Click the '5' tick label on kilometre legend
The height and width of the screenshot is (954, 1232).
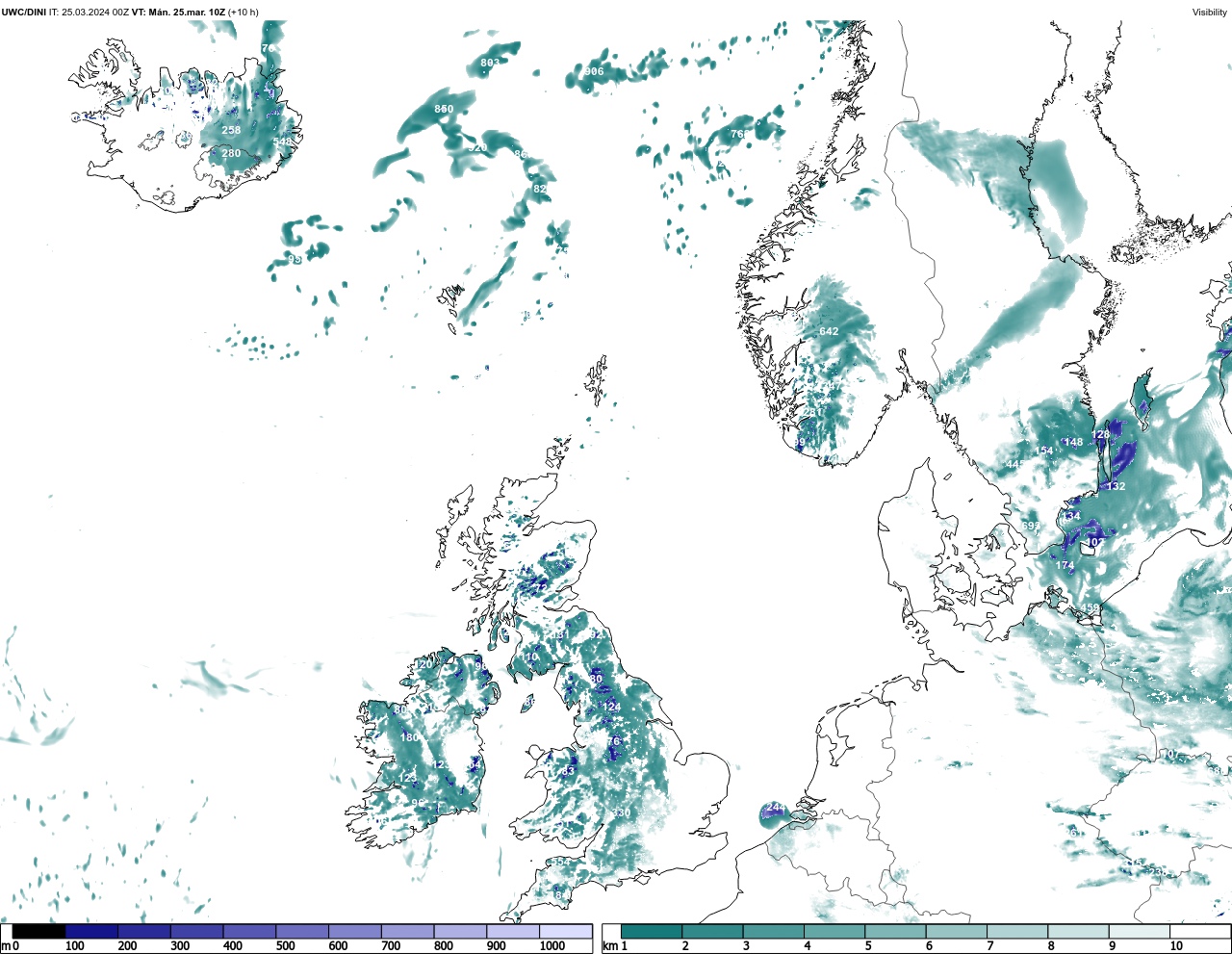[868, 946]
